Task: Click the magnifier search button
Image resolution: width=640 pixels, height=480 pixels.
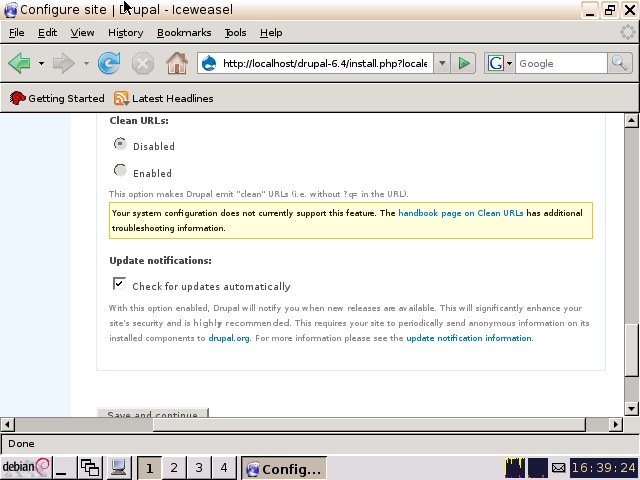Action: pyautogui.click(x=619, y=63)
